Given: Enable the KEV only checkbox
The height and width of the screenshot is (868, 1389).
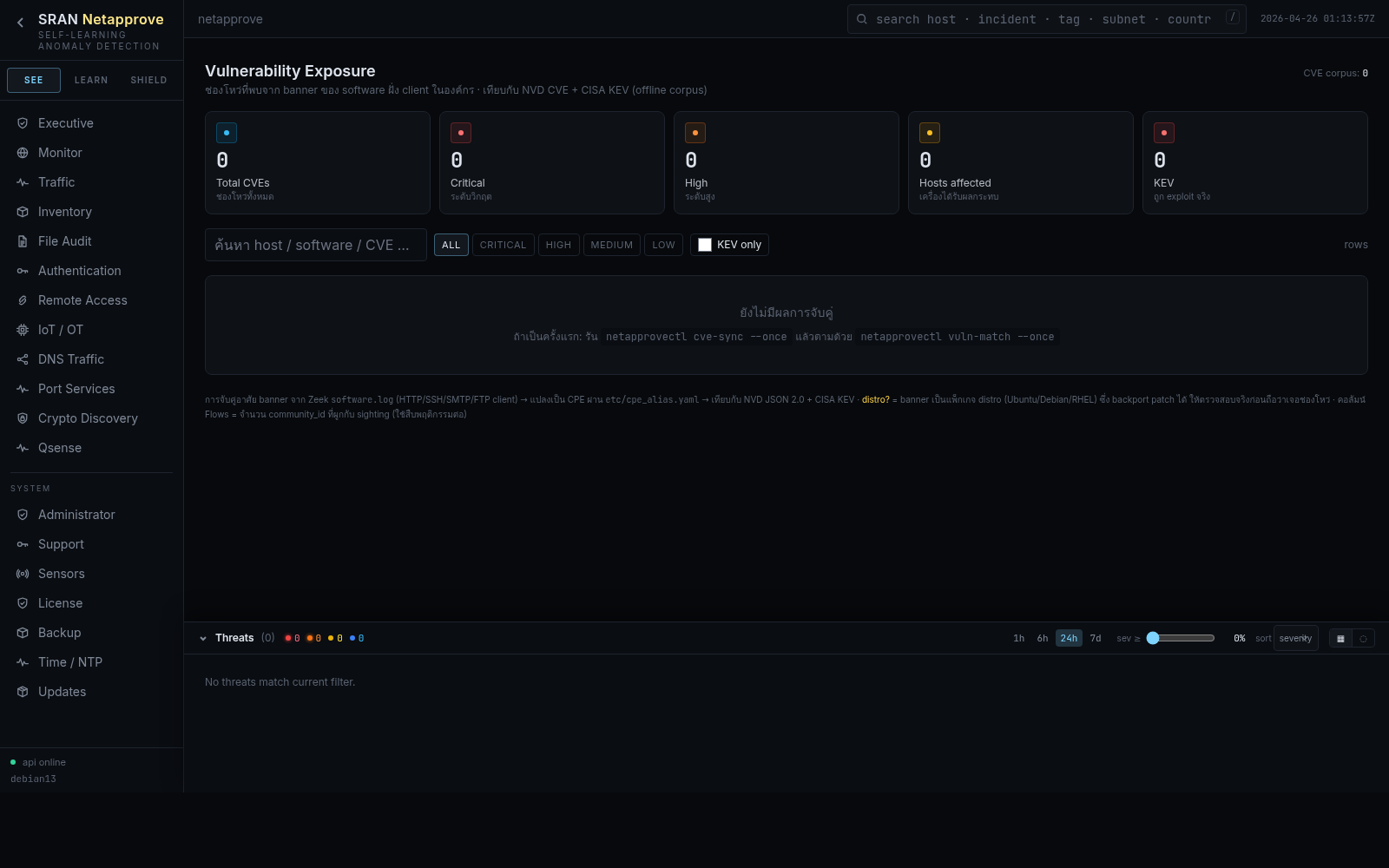Looking at the screenshot, I should click(705, 245).
